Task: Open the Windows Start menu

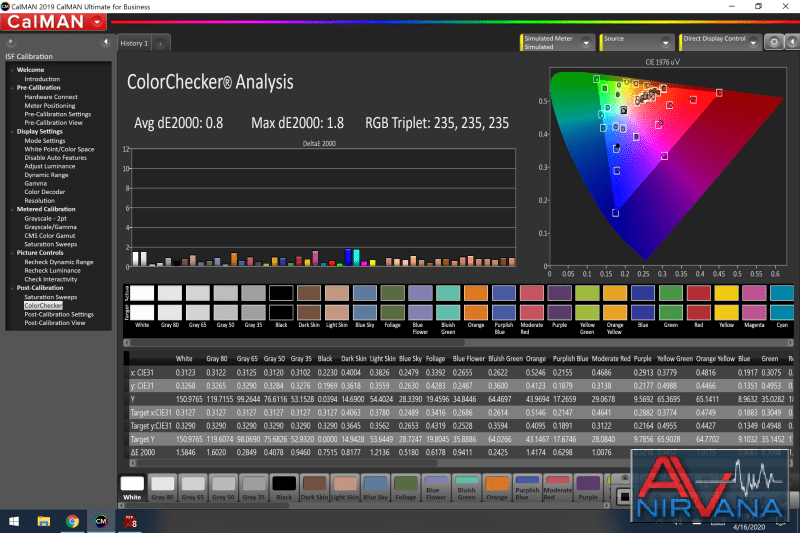Action: tap(14, 521)
